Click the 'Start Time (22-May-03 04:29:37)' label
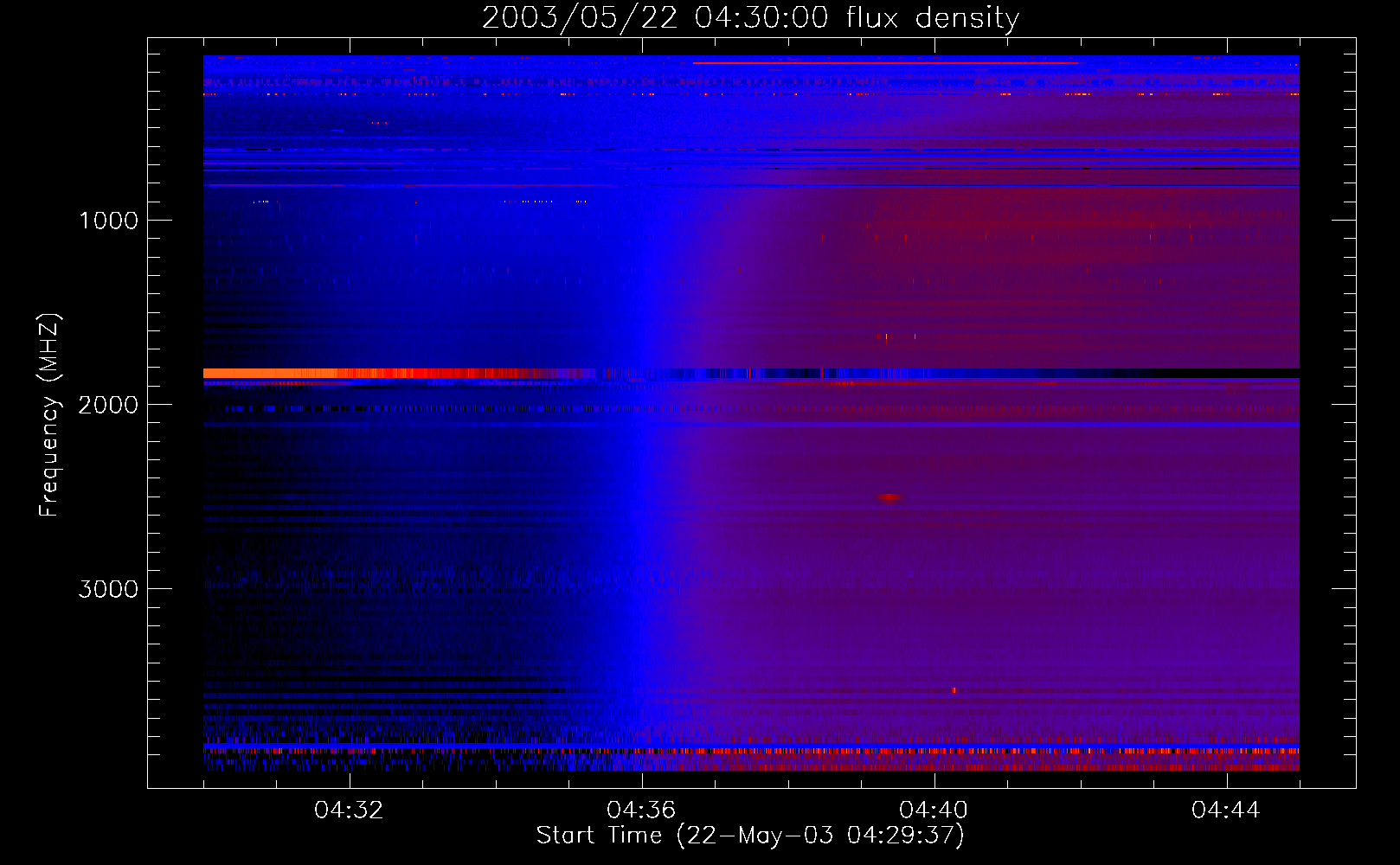 [x=750, y=835]
